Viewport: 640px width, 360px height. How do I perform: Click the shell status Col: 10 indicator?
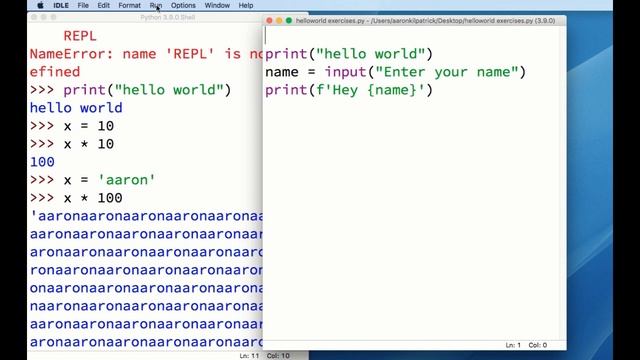point(278,356)
